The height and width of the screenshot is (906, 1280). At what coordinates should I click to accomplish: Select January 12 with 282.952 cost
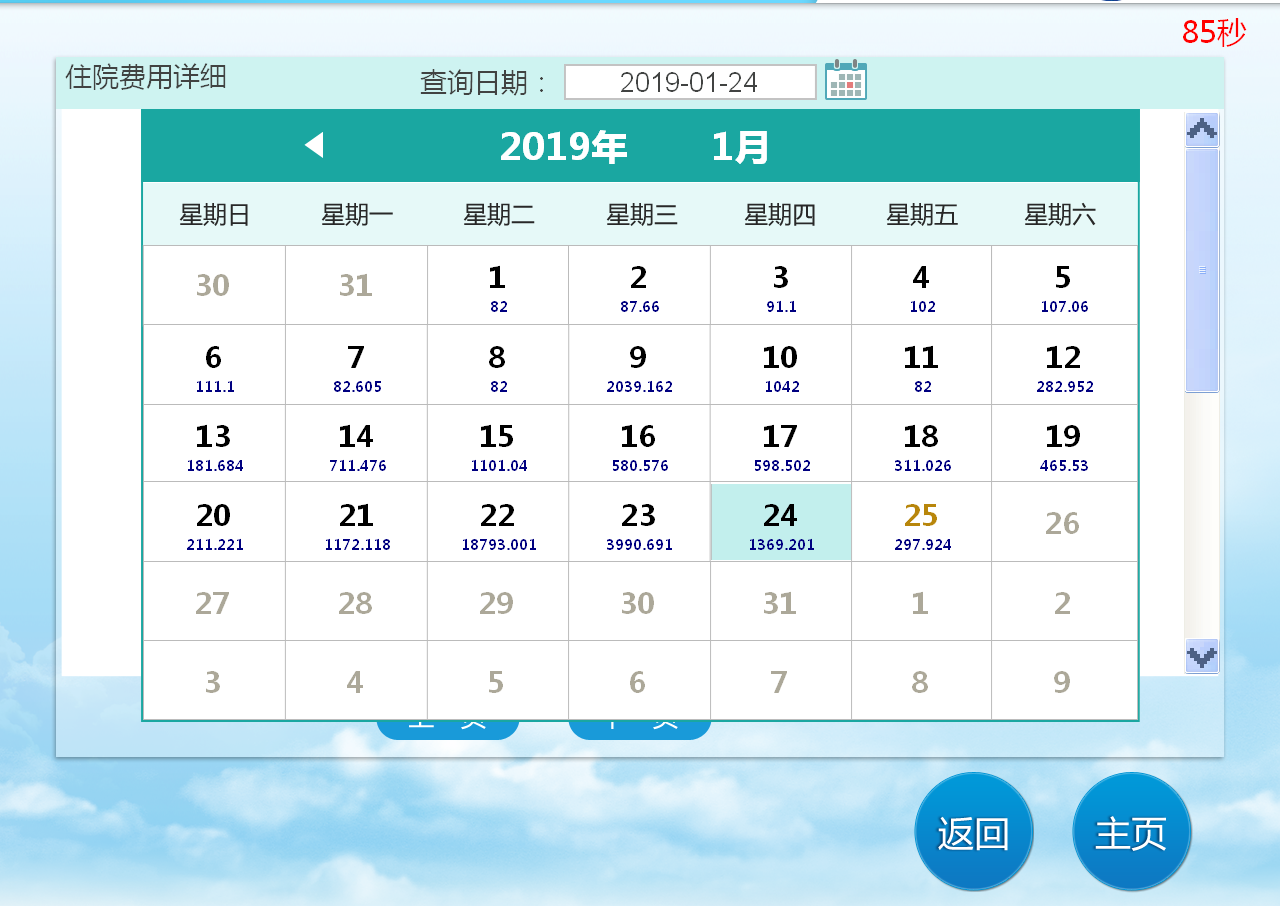1063,365
